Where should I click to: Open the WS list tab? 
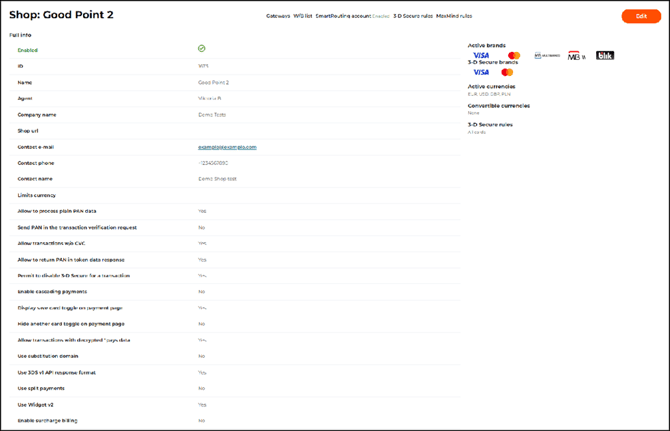(303, 16)
